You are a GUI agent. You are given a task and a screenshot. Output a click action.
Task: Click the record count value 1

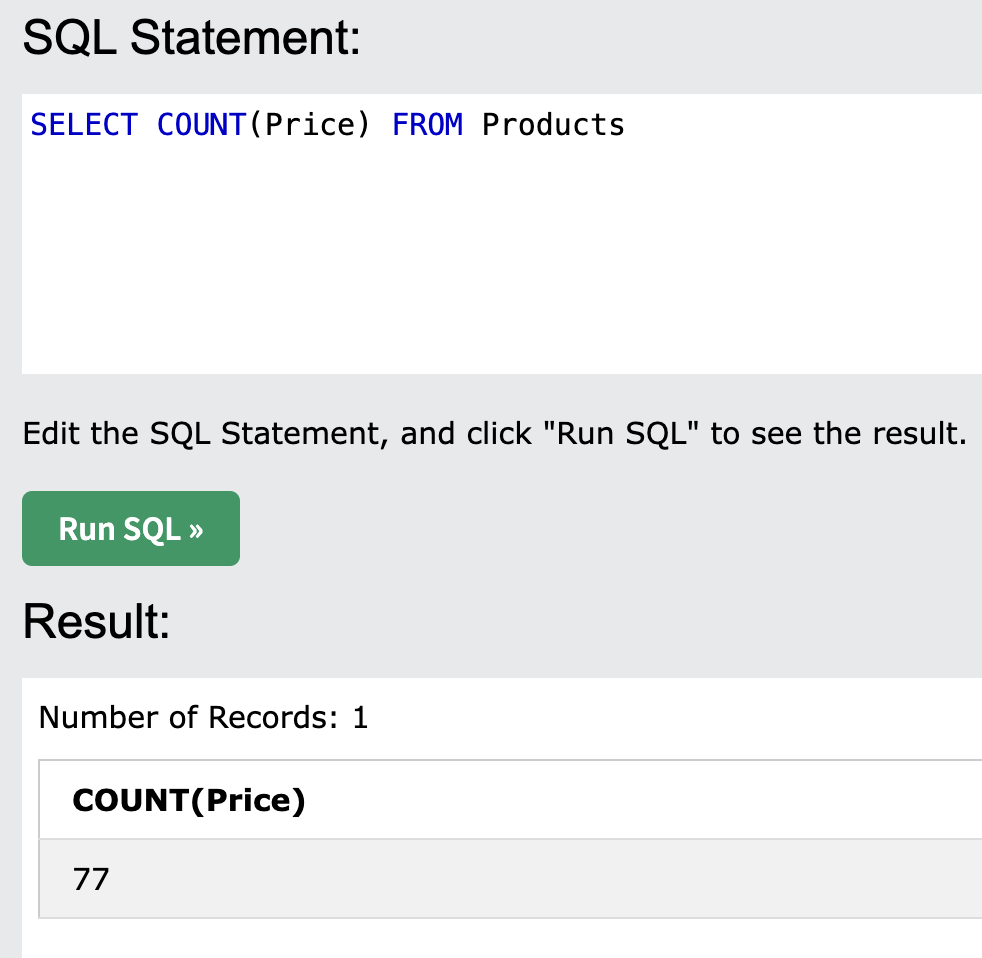(360, 718)
